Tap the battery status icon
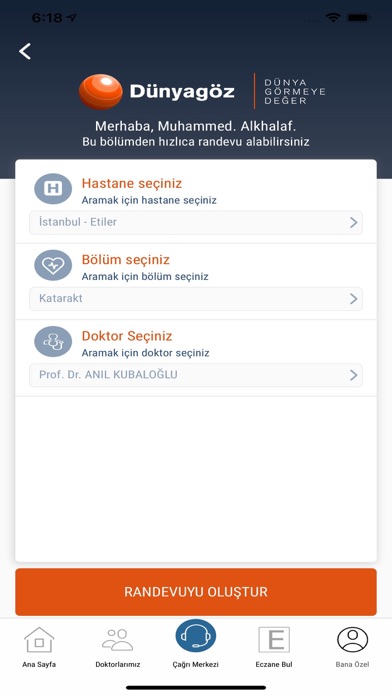 tap(359, 18)
